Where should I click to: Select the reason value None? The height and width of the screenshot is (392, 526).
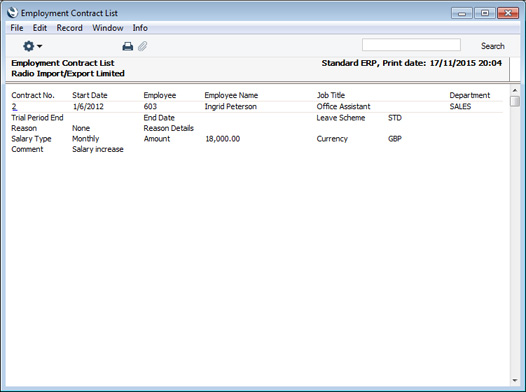click(x=81, y=128)
